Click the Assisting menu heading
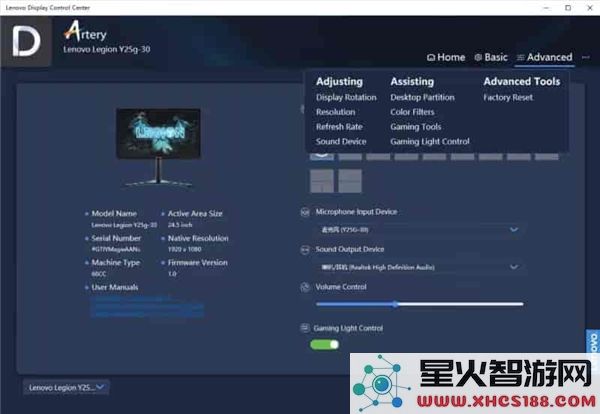Viewport: 600px width, 414px height. (412, 81)
